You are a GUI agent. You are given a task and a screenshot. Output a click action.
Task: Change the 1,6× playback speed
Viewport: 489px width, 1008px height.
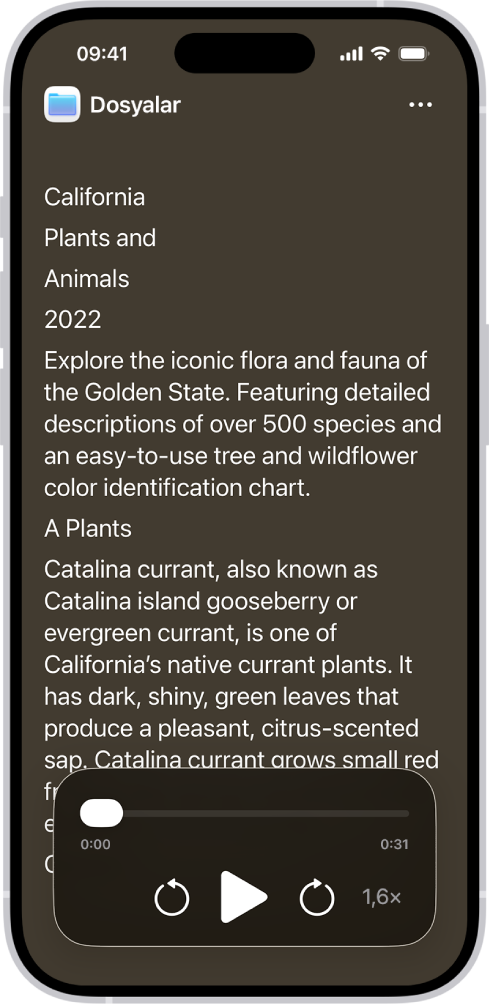tap(382, 897)
